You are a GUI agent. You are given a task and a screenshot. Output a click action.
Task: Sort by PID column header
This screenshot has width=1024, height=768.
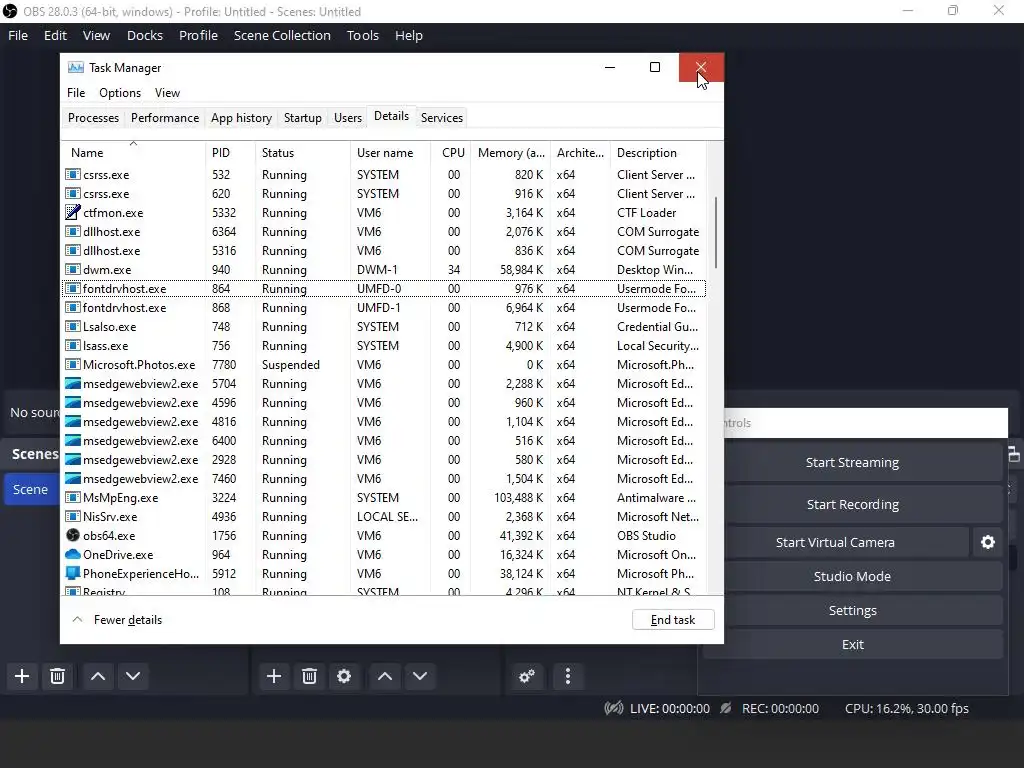click(230, 152)
